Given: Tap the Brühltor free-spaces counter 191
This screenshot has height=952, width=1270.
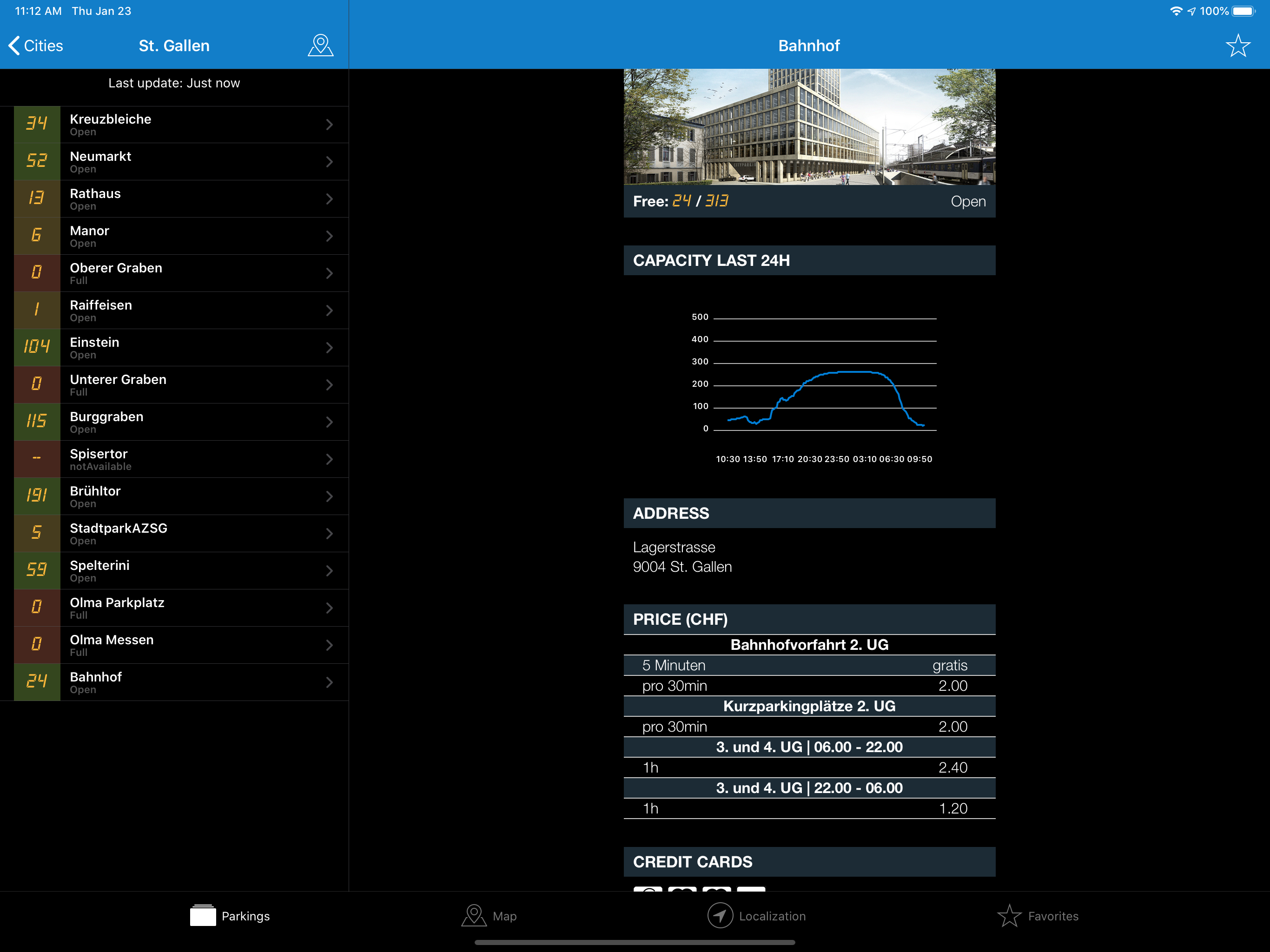Looking at the screenshot, I should point(37,496).
